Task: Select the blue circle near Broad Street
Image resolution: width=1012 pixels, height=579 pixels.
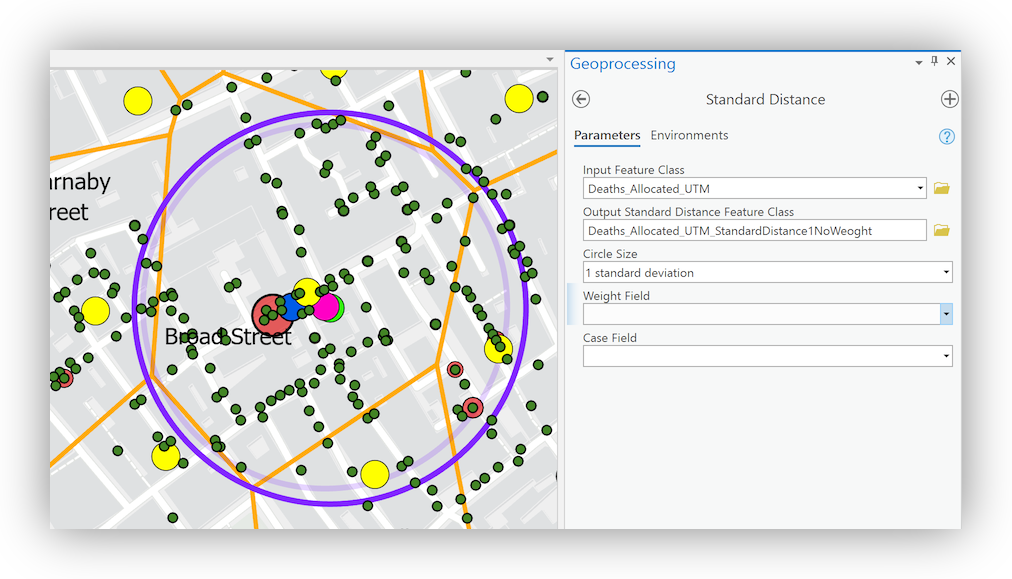Action: coord(290,308)
